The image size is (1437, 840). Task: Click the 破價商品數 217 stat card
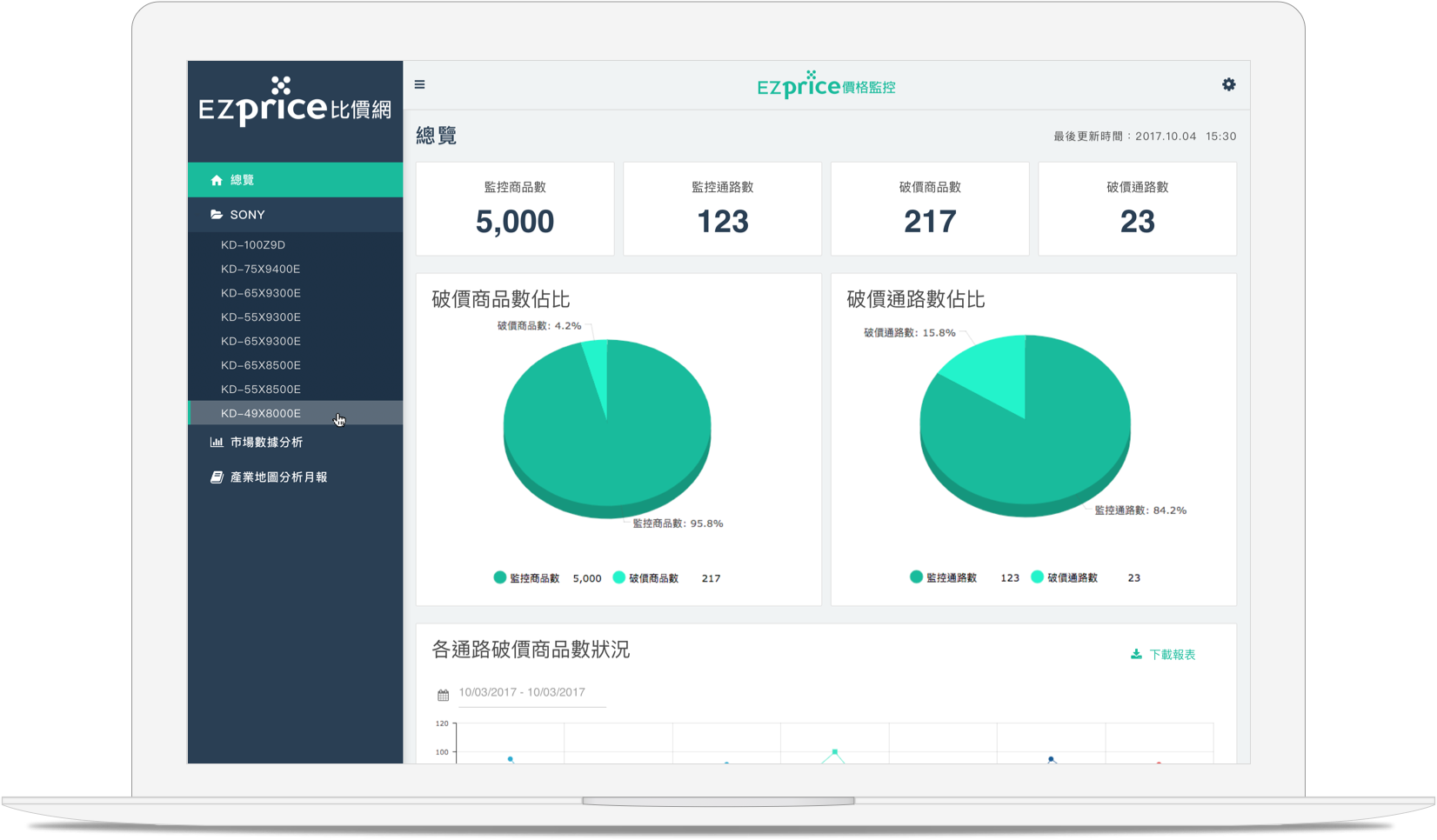point(930,209)
